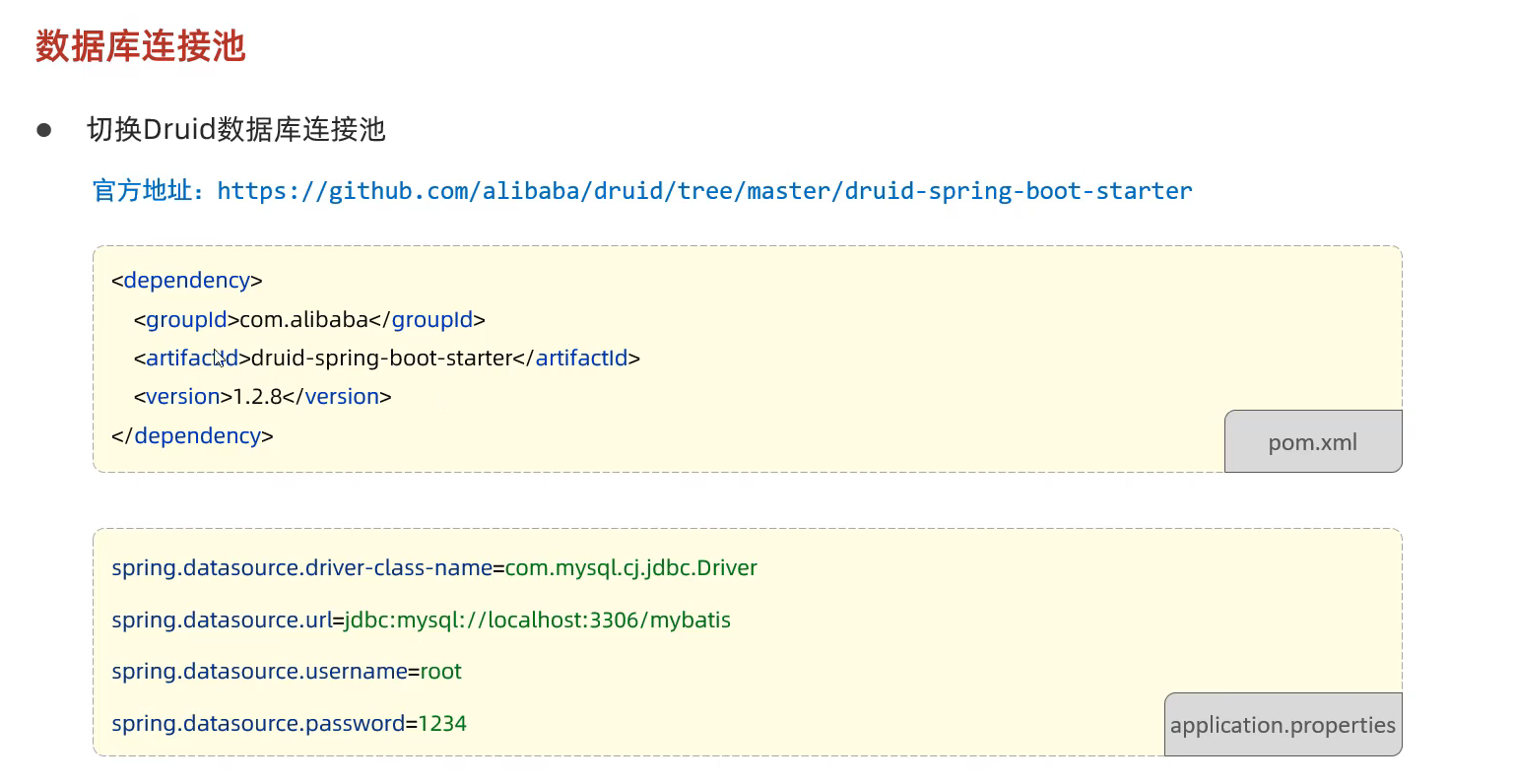Click the com.mysql.cj.jdbc.Driver value
1515x784 pixels.
click(x=630, y=568)
